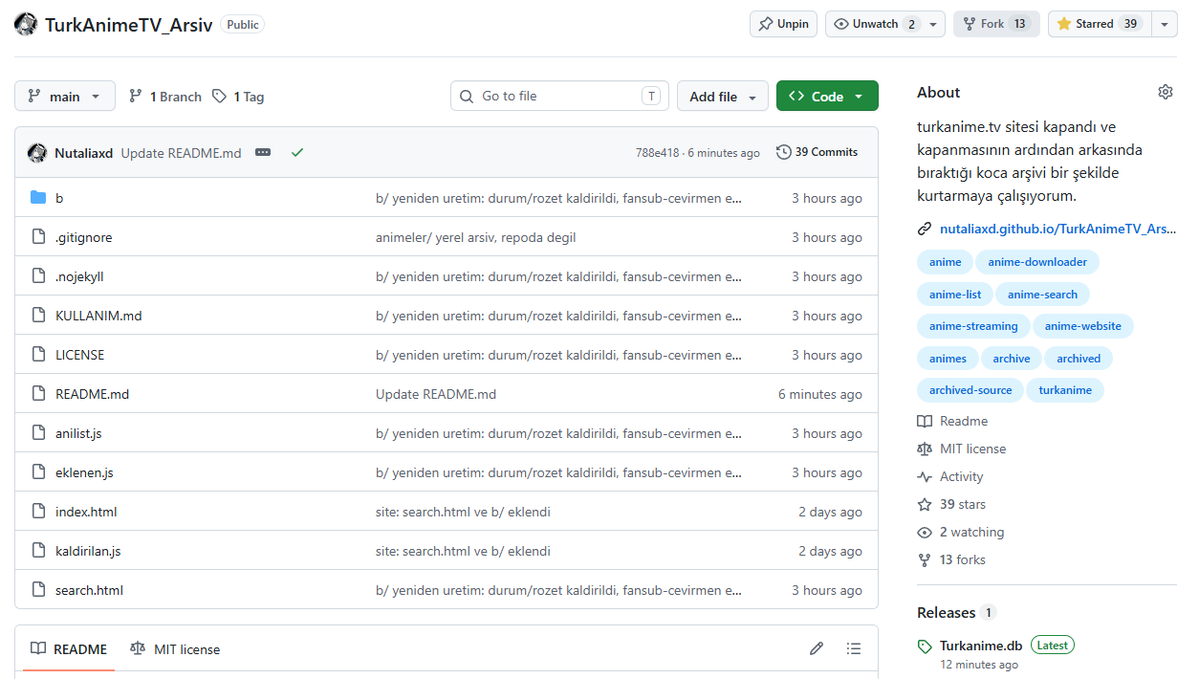This screenshot has width=1199, height=679.
Task: Click the history clock icon by 39 Commits
Action: click(x=783, y=152)
